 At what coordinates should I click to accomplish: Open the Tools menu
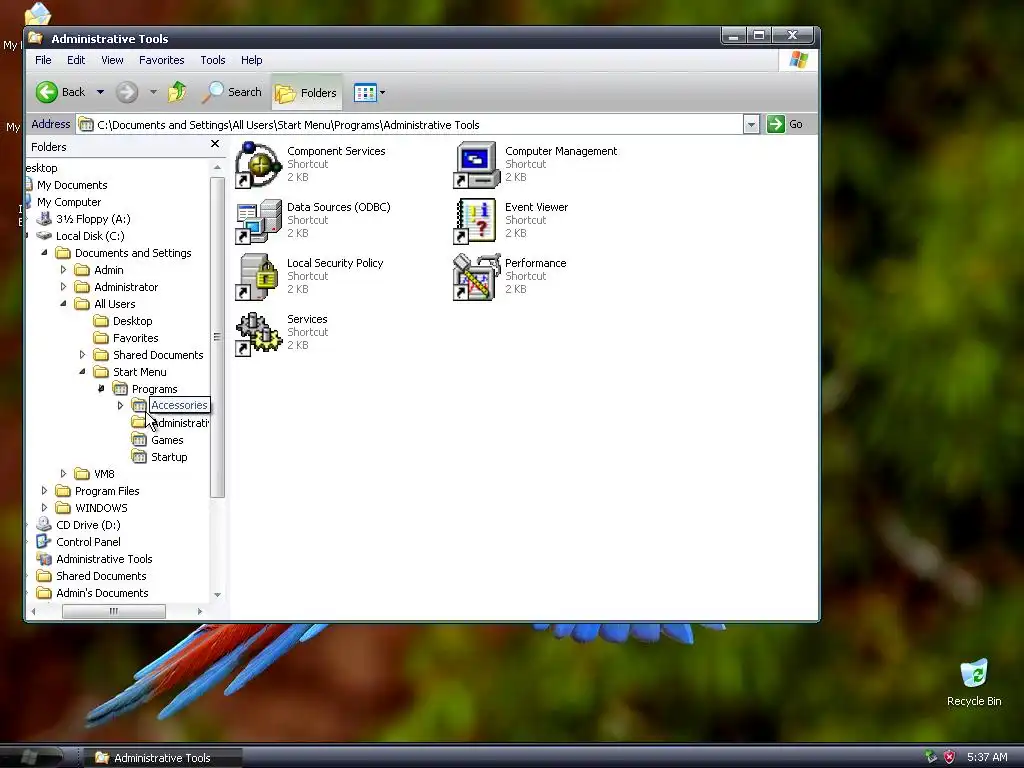click(213, 60)
